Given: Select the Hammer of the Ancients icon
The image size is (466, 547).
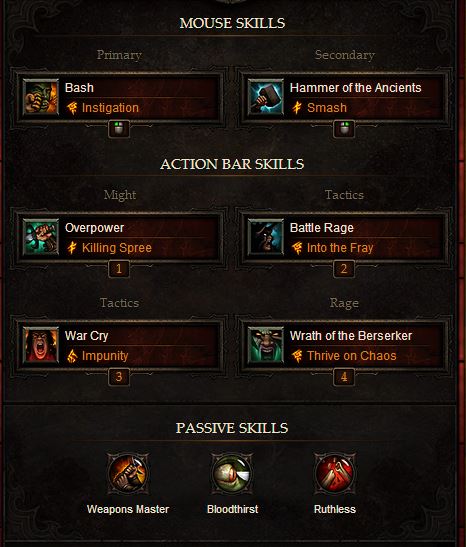Looking at the screenshot, I should (266, 97).
